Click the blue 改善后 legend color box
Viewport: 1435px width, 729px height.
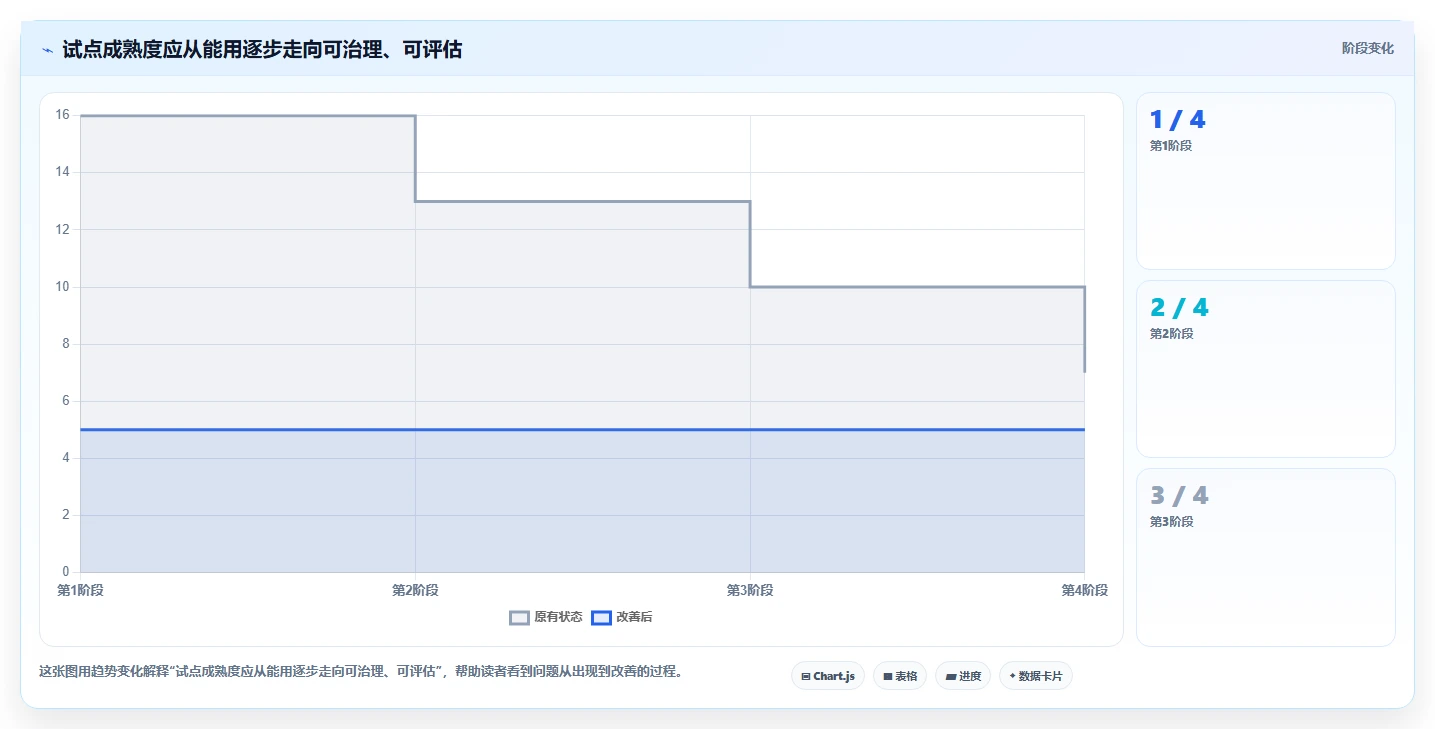(x=601, y=617)
